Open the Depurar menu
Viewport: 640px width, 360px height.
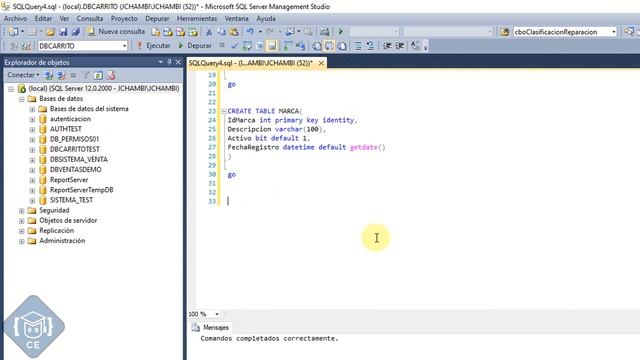point(157,19)
